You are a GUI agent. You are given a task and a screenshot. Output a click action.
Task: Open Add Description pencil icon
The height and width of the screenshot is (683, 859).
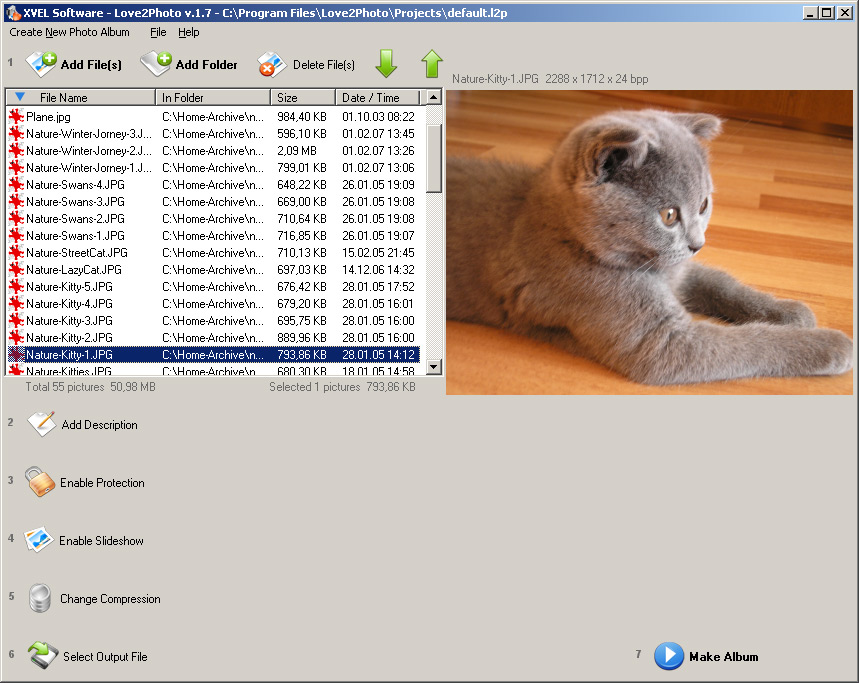(42, 424)
